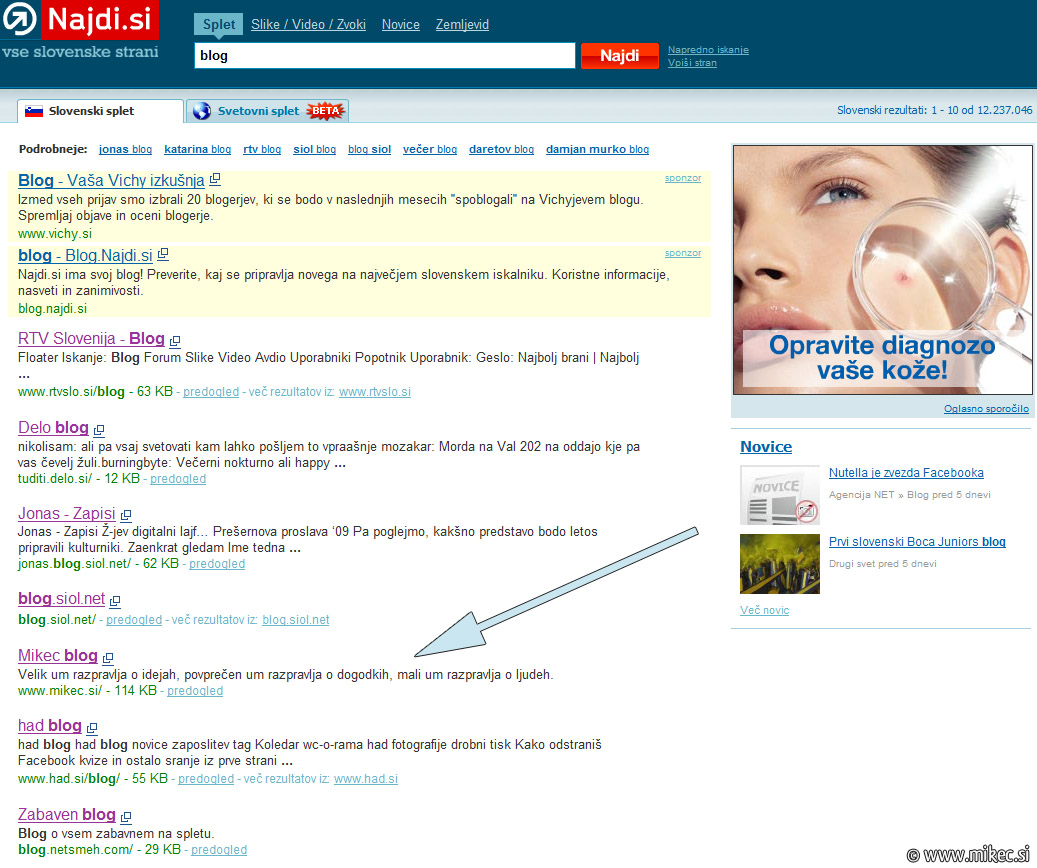Viewport: 1037px width, 868px height.
Task: Open the had blog result
Action: [x=50, y=726]
